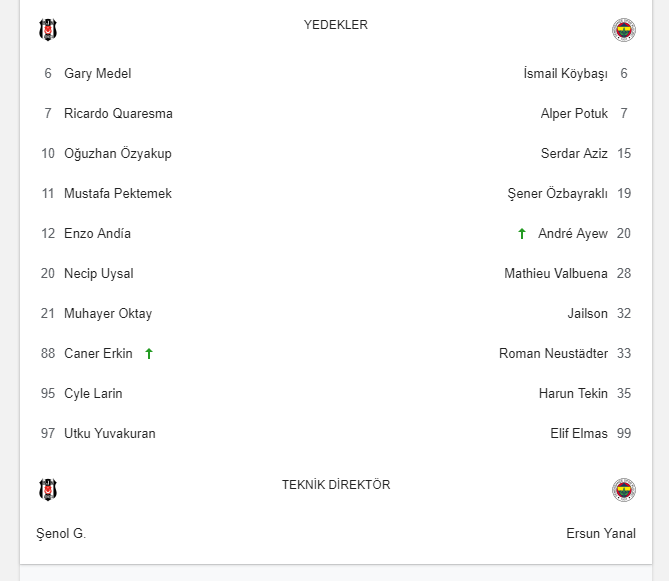Screen dimensions: 669x581
Task: Click the Fenerbahçe crest beside YEDEKLER
Action: click(x=624, y=30)
